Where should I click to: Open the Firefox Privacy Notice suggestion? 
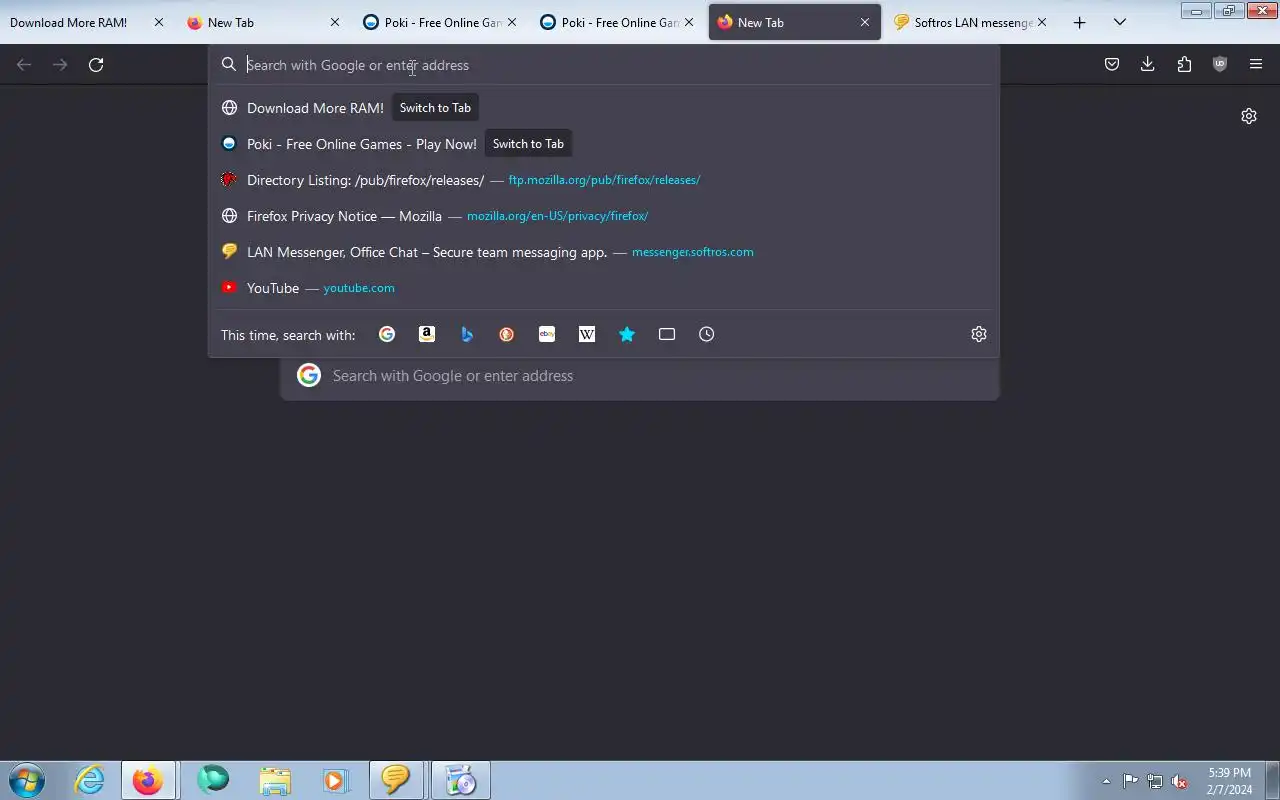point(604,216)
